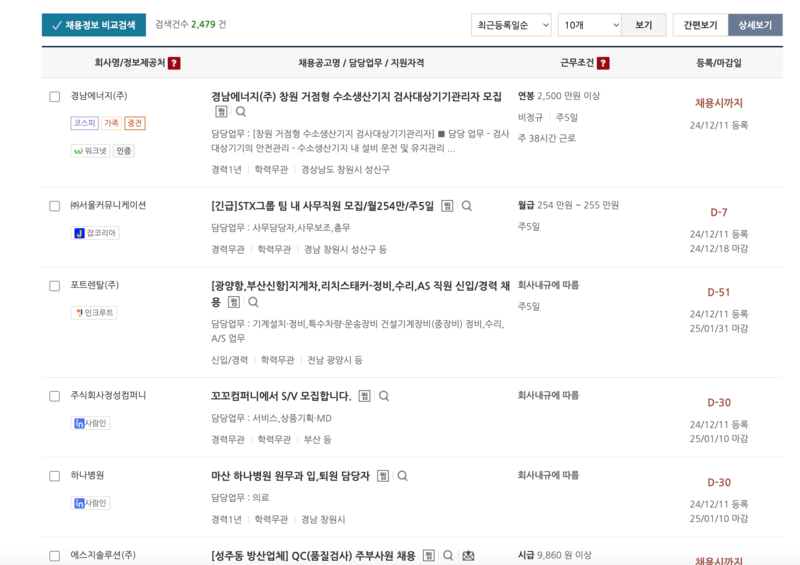This screenshot has height=565, width=800.
Task: Click company name 포트렌탈(주)
Action: pos(95,285)
